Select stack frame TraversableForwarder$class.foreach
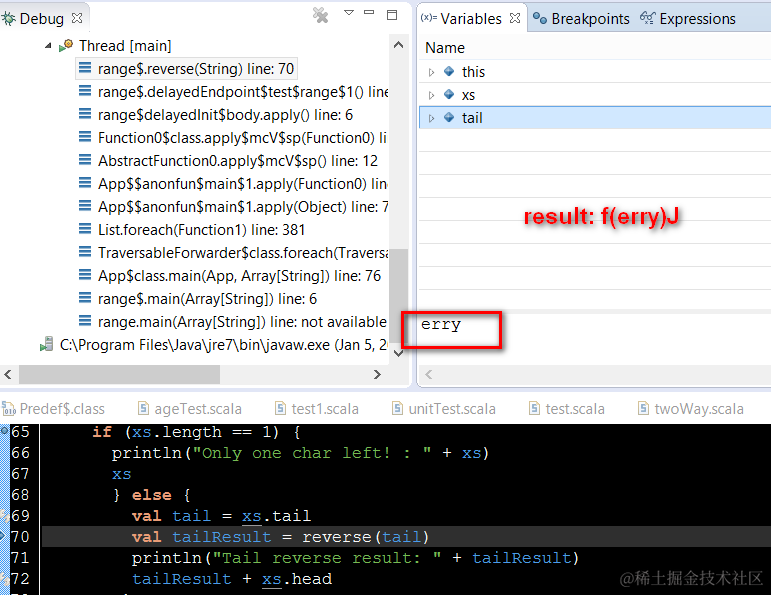Screen dimensions: 771x595 242,253
